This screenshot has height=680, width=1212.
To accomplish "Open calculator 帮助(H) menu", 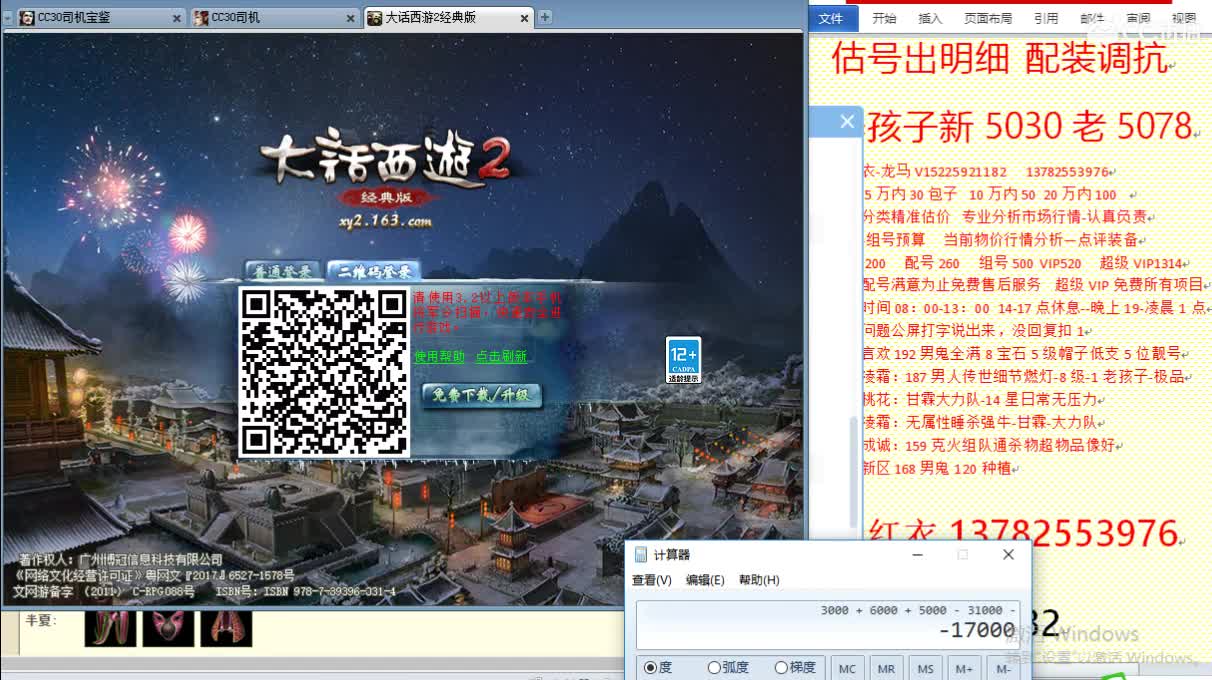I will [x=759, y=580].
